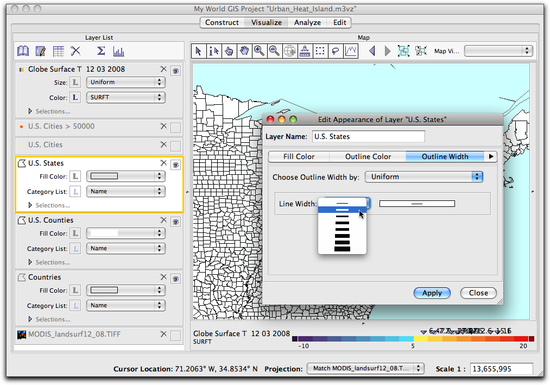Select the pan hand tool
This screenshot has height=385, width=550.
pyautogui.click(x=244, y=51)
